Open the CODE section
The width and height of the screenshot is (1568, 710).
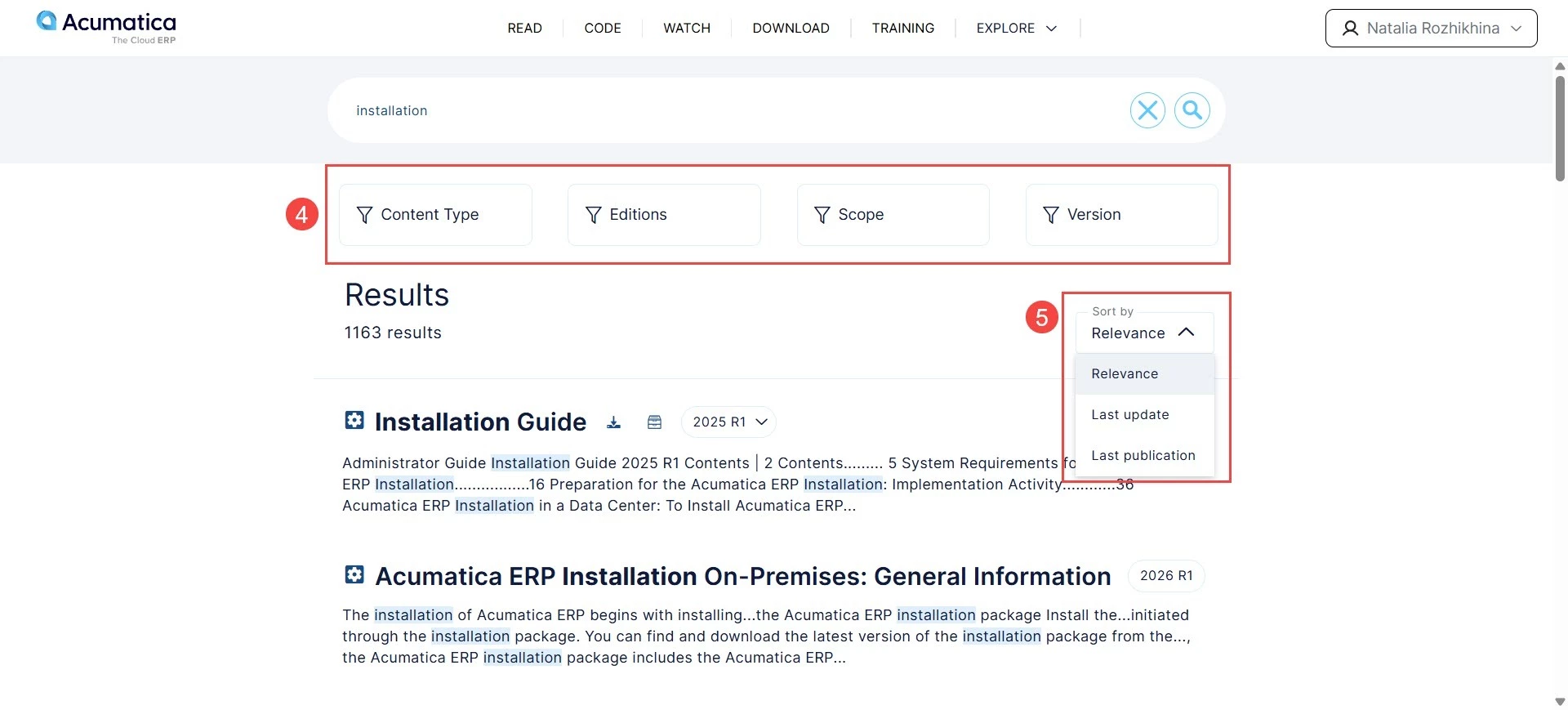pyautogui.click(x=603, y=29)
